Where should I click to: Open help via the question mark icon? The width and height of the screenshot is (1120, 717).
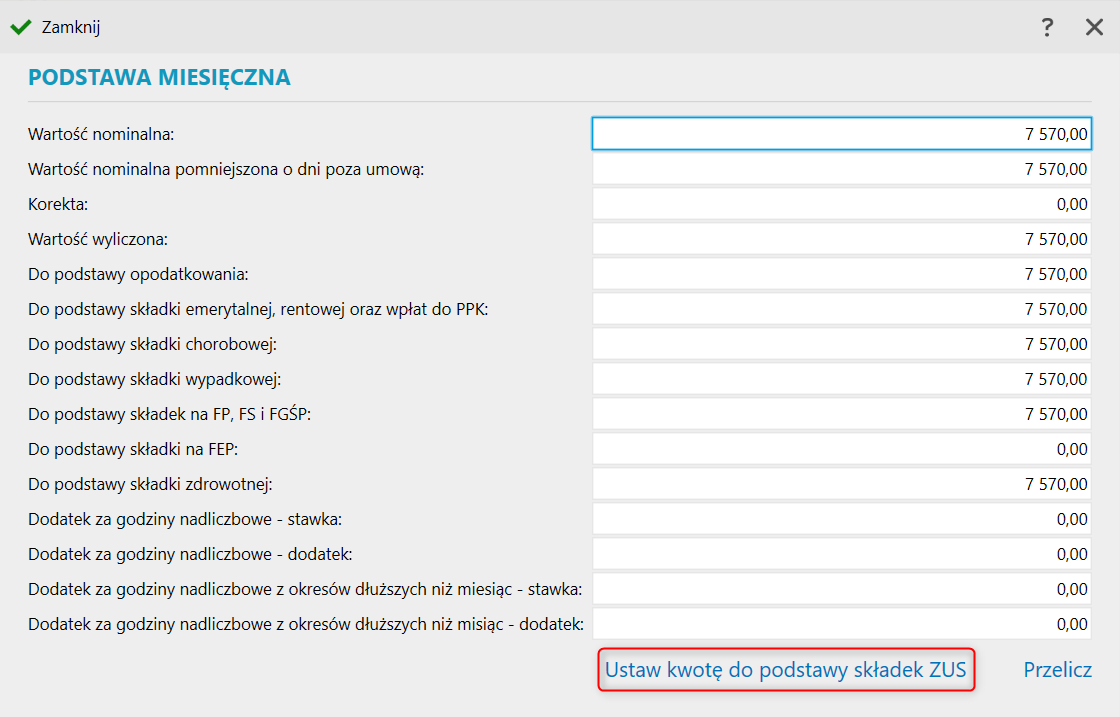[1047, 27]
